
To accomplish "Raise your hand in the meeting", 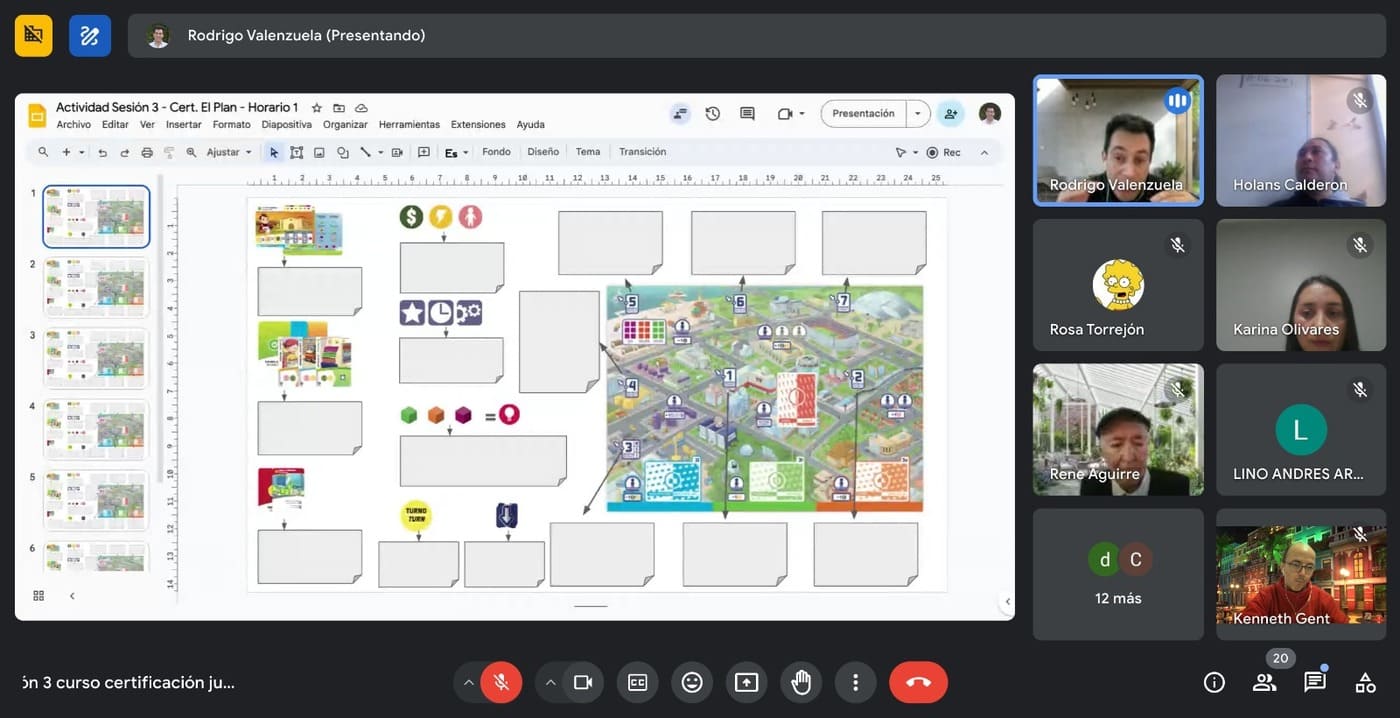I will (801, 682).
